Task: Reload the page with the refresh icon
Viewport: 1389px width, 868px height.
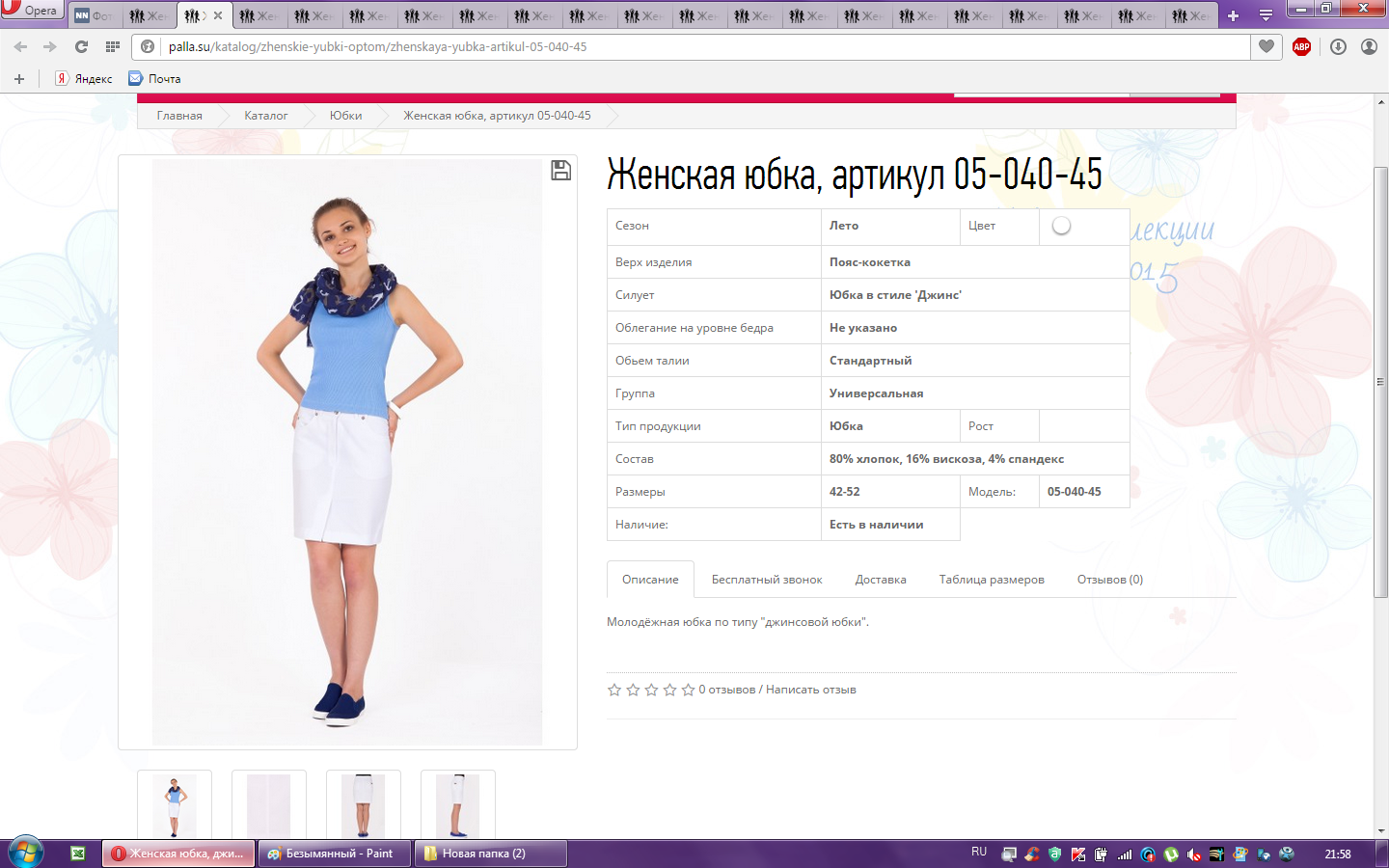Action: click(x=81, y=46)
